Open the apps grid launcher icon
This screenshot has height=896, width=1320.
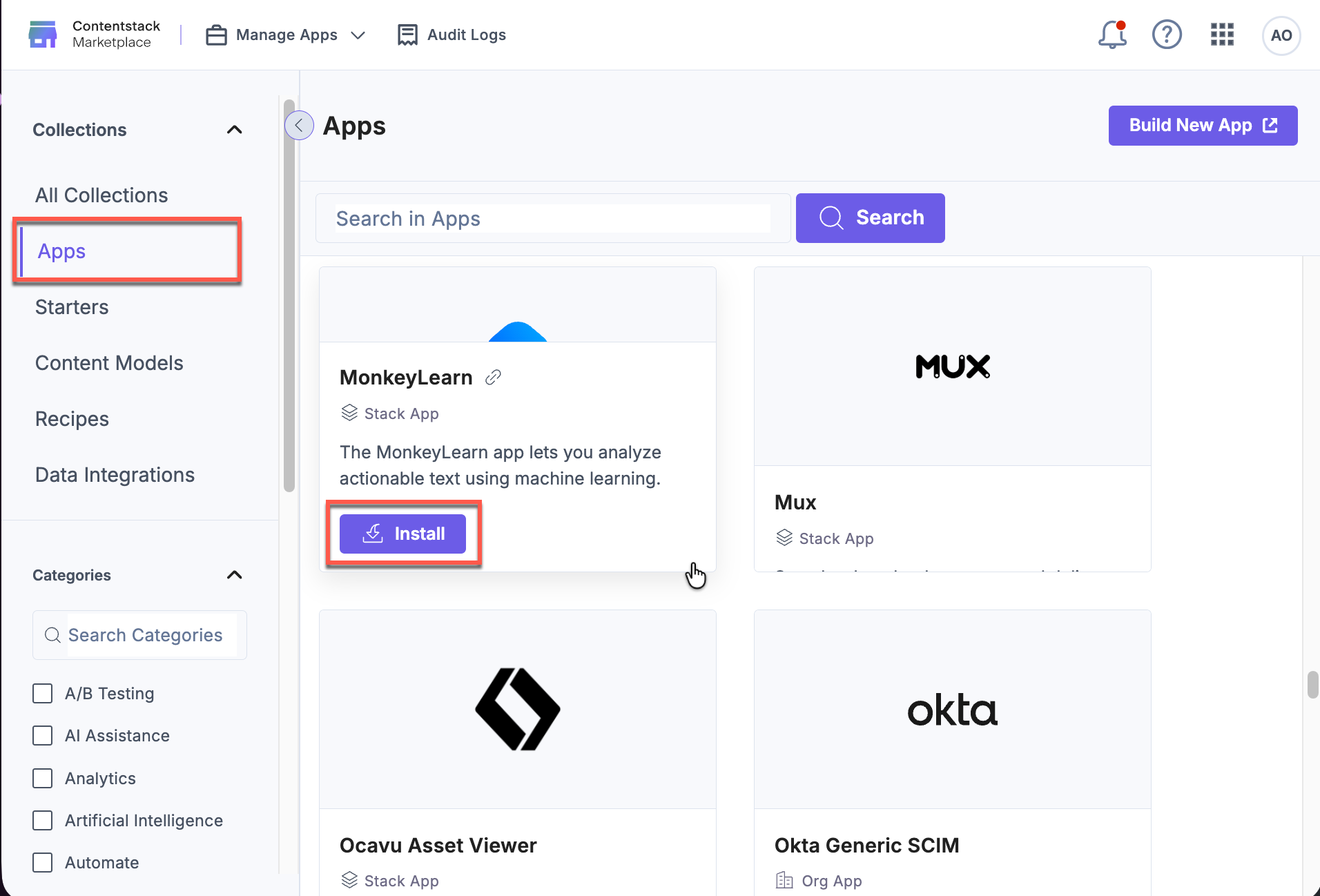[x=1222, y=34]
